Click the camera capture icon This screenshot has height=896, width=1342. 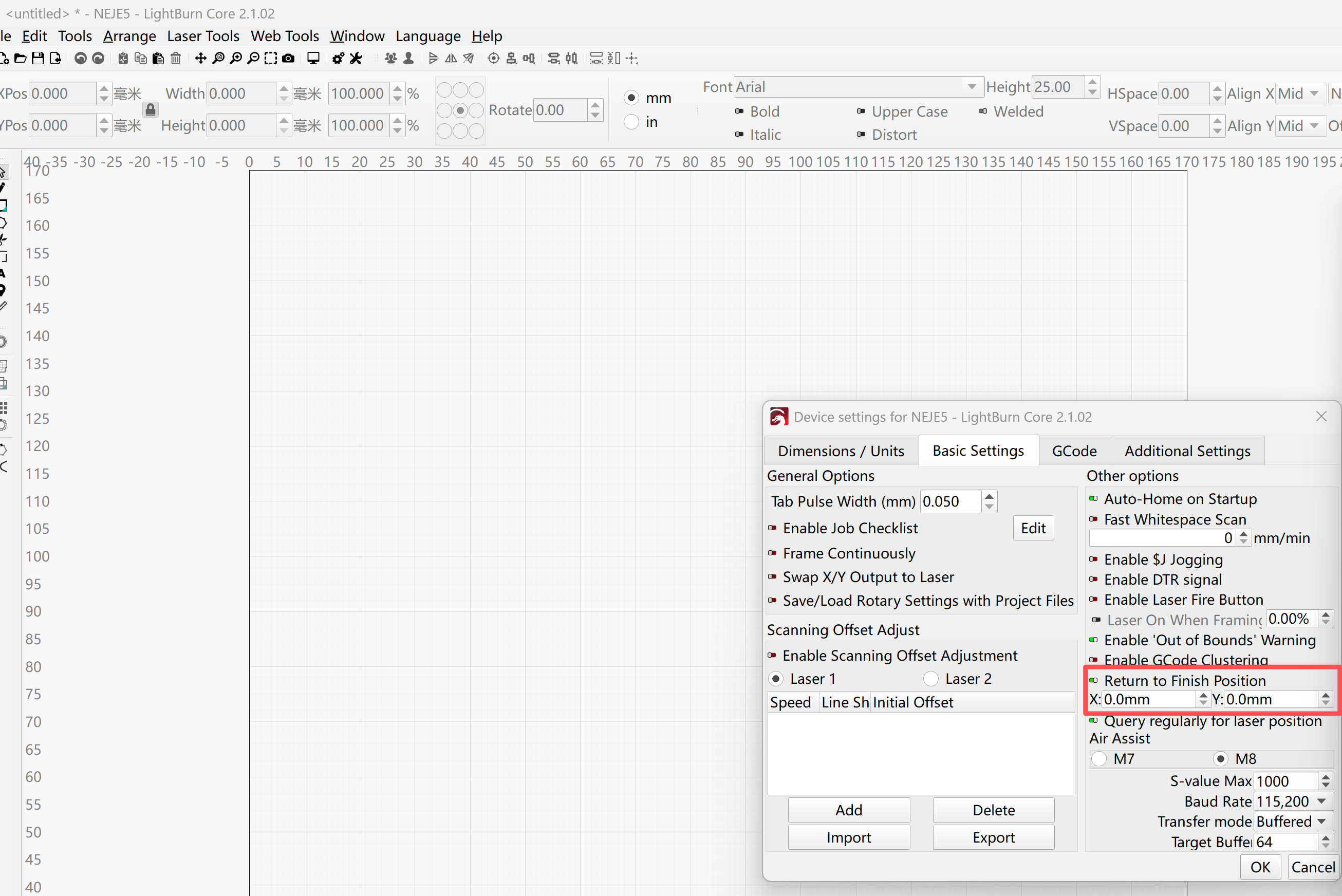[289, 58]
